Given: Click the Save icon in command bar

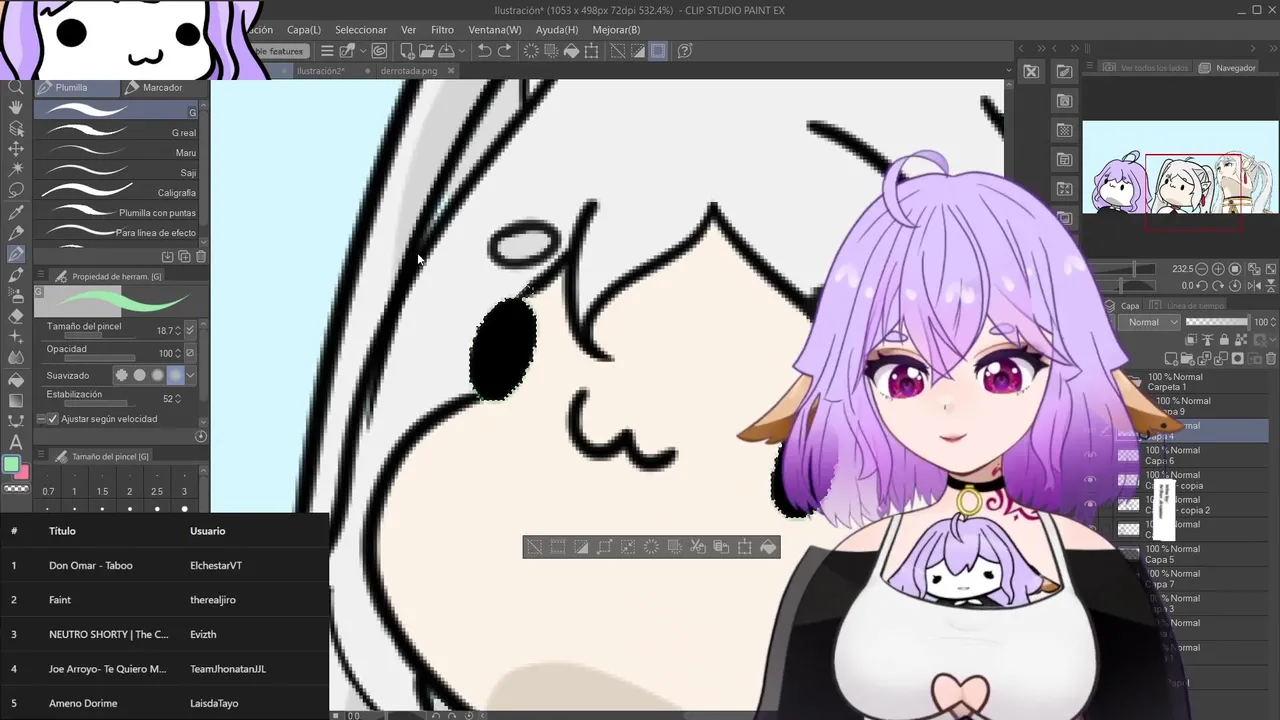Looking at the screenshot, I should pos(448,51).
